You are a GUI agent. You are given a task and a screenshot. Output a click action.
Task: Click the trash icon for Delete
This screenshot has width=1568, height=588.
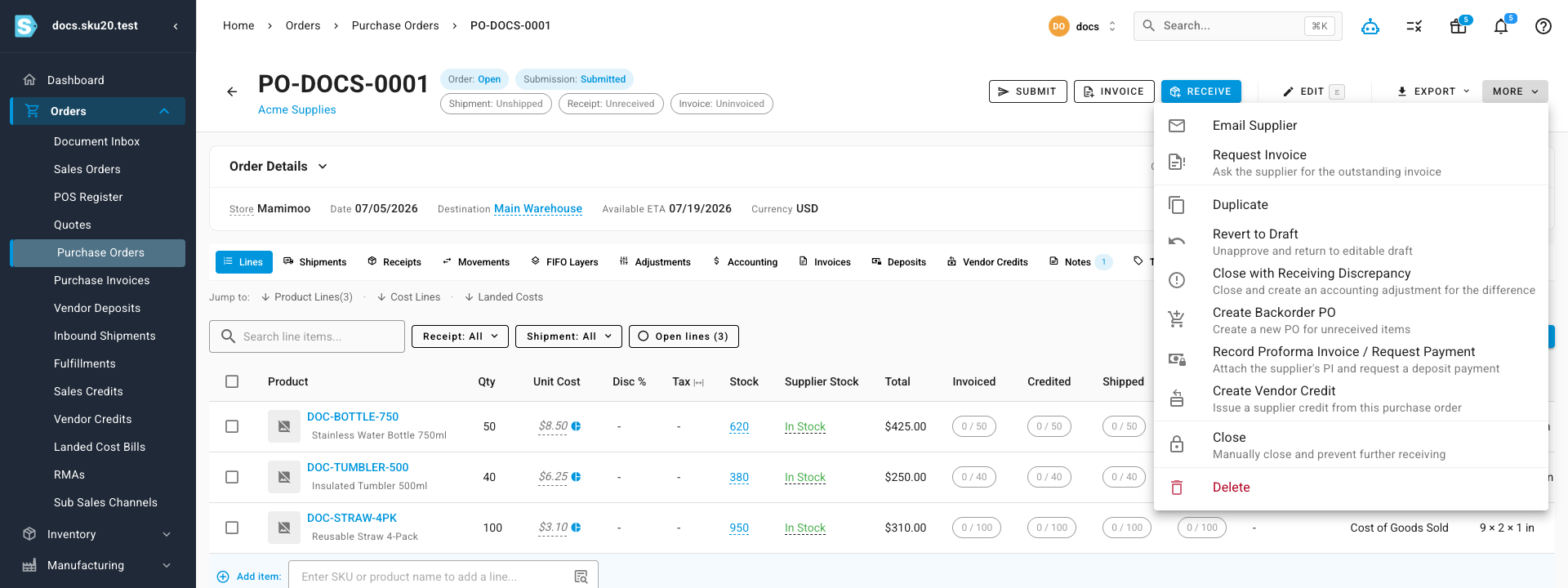(x=1177, y=488)
